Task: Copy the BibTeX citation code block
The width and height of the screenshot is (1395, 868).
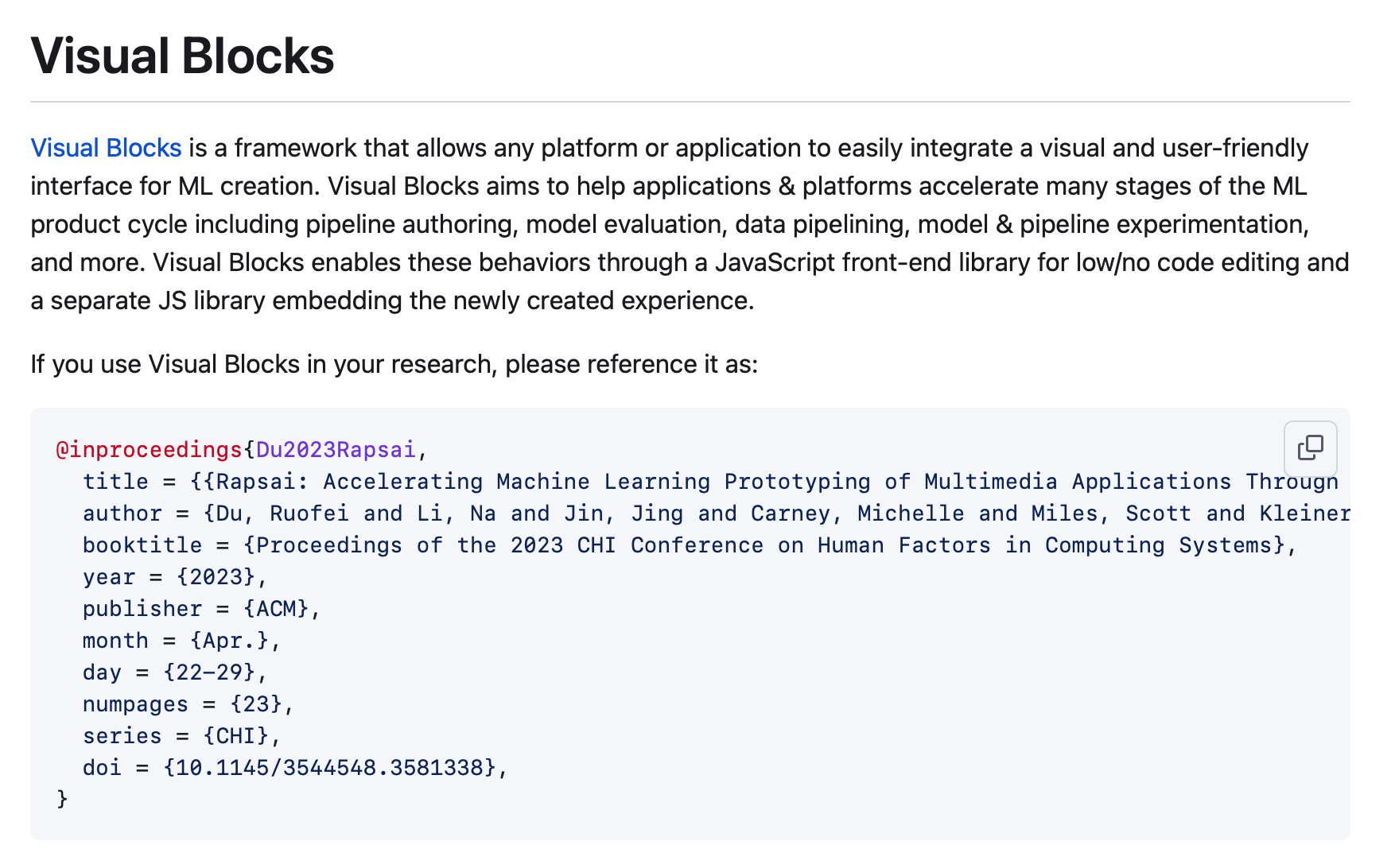Action: click(x=1310, y=448)
